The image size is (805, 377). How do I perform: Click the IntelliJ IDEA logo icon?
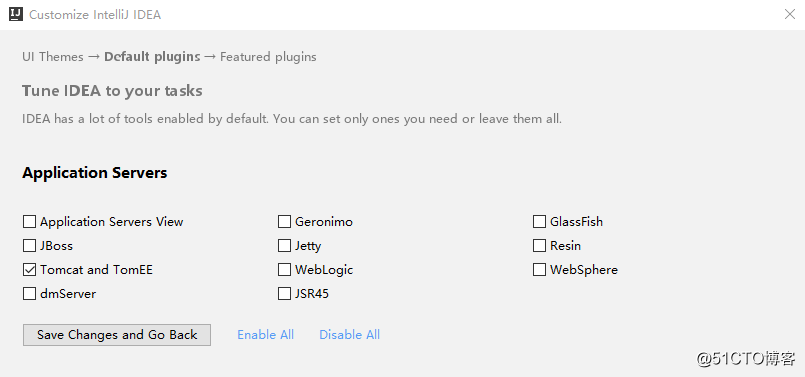(x=16, y=14)
